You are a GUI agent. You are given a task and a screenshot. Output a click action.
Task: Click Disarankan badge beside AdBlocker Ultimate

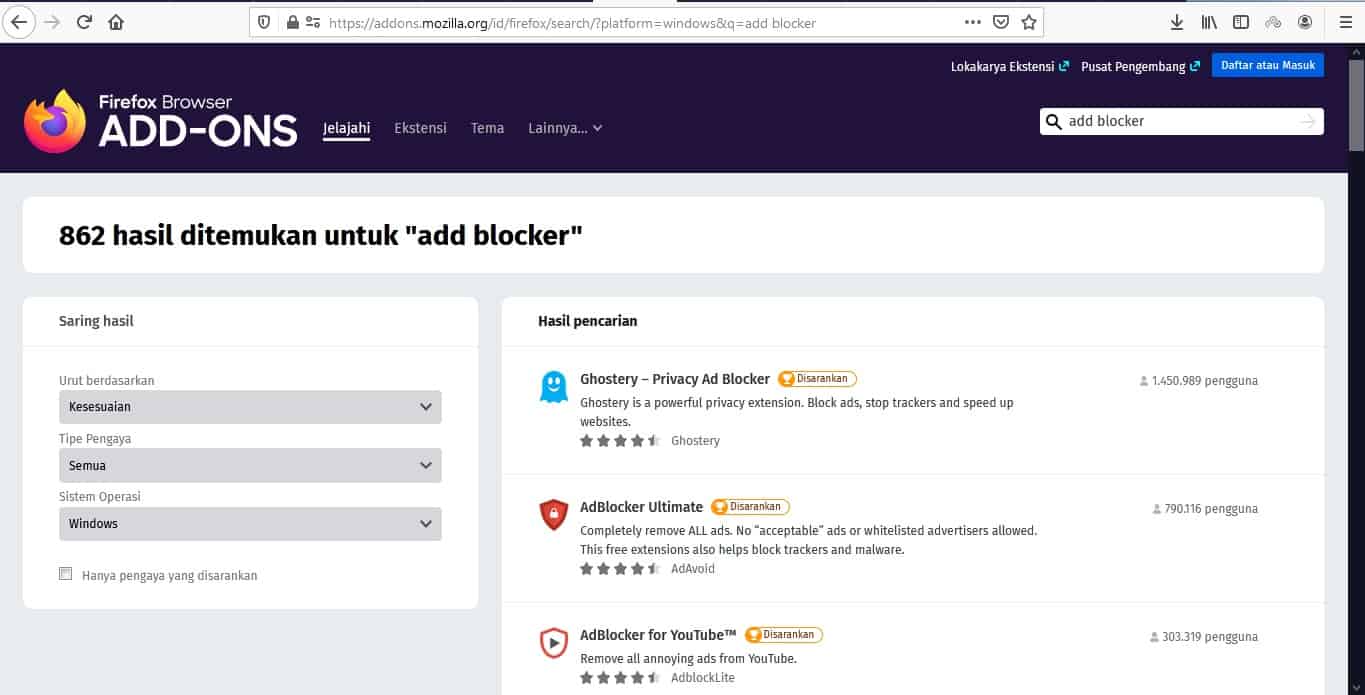pyautogui.click(x=750, y=507)
